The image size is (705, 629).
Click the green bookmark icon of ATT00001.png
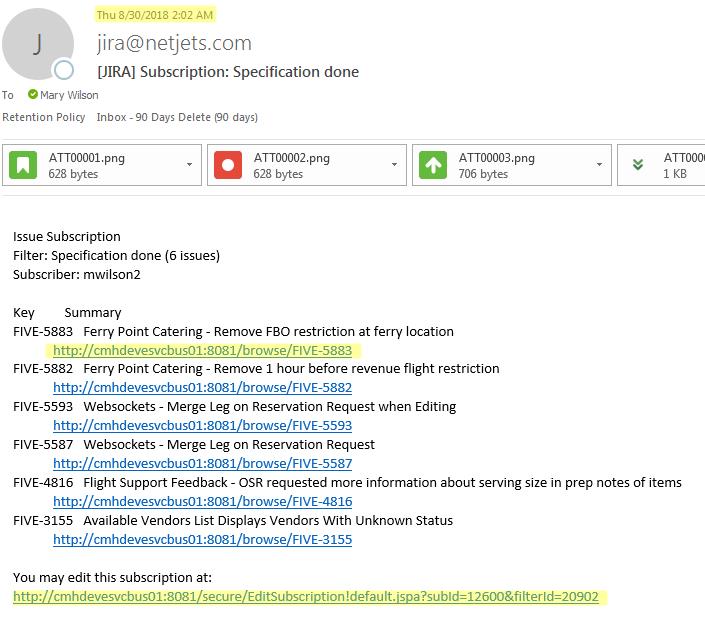click(23, 165)
